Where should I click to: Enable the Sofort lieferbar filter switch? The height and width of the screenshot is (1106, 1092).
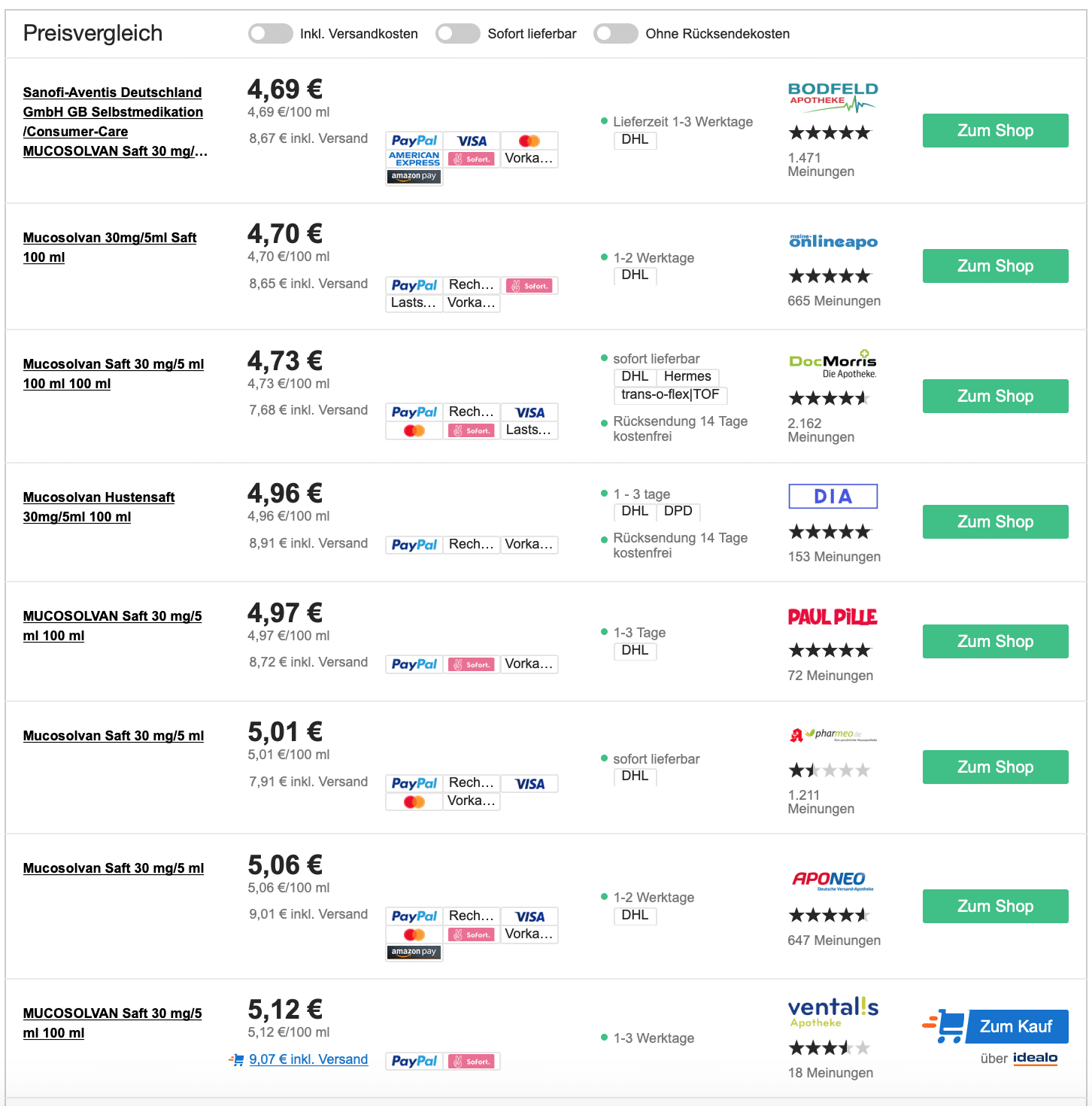click(457, 33)
